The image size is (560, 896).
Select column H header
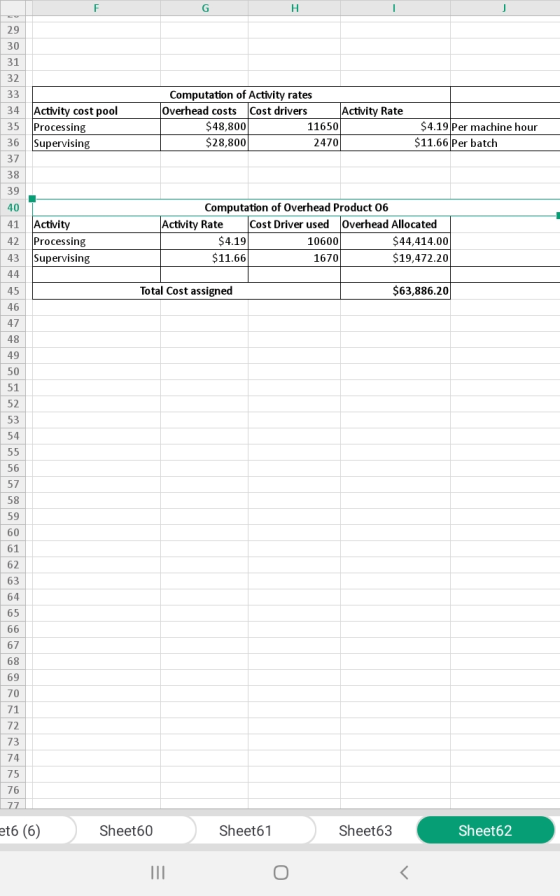pos(294,8)
